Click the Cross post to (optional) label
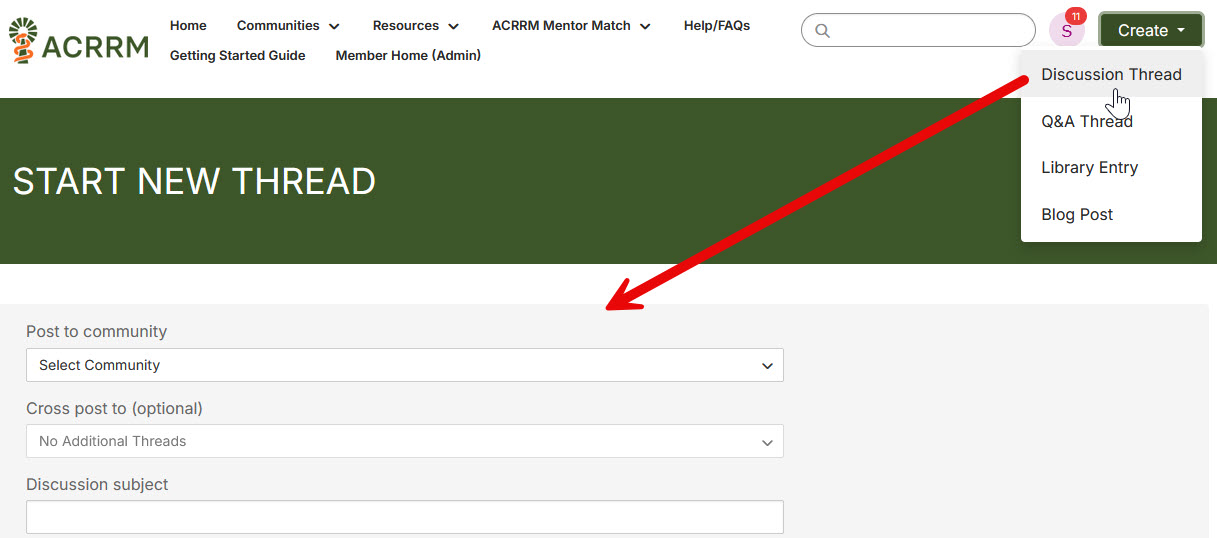This screenshot has height=538, width=1217. point(114,408)
